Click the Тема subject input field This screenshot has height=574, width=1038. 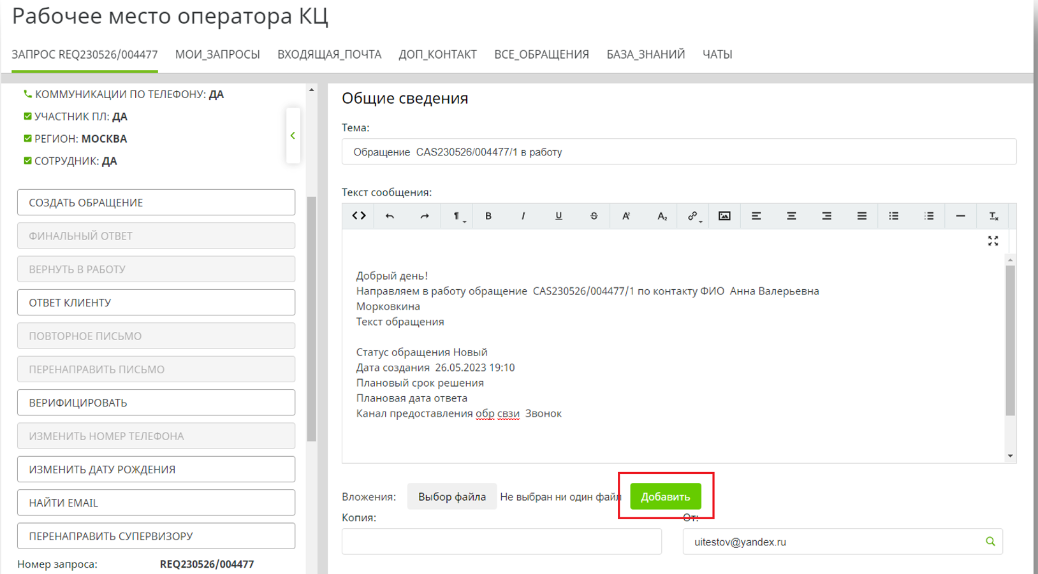[x=678, y=152]
